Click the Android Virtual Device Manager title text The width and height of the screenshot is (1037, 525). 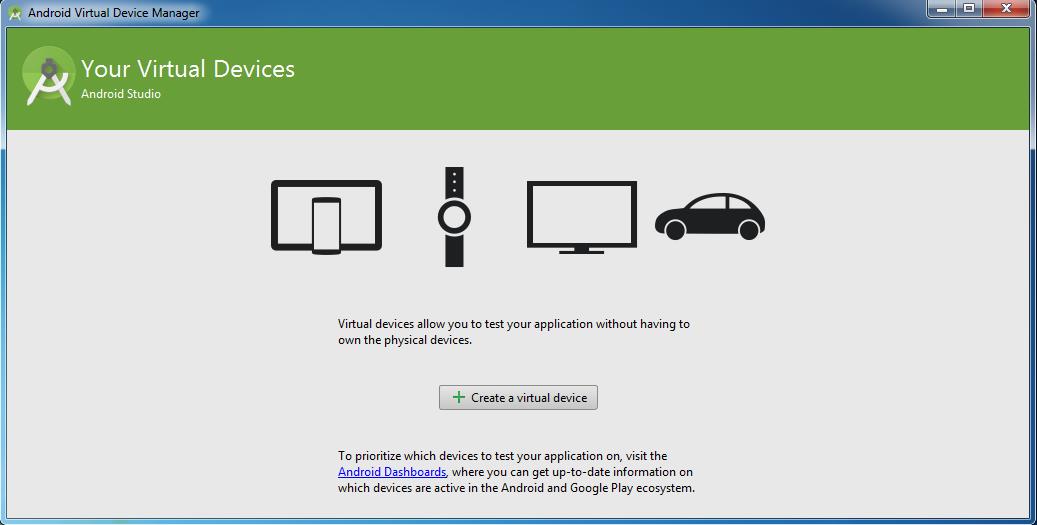(x=113, y=13)
